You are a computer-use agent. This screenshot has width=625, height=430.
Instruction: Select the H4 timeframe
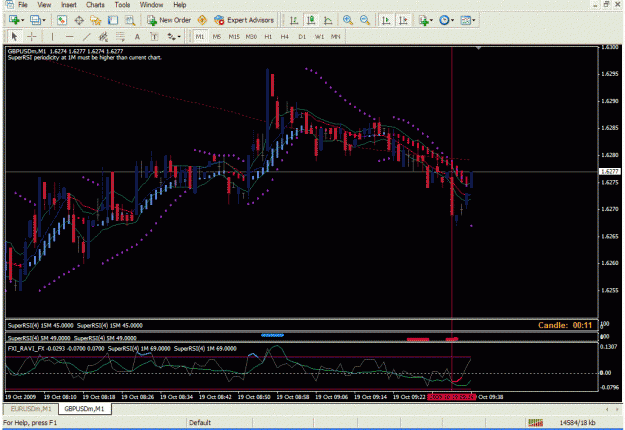[x=285, y=37]
